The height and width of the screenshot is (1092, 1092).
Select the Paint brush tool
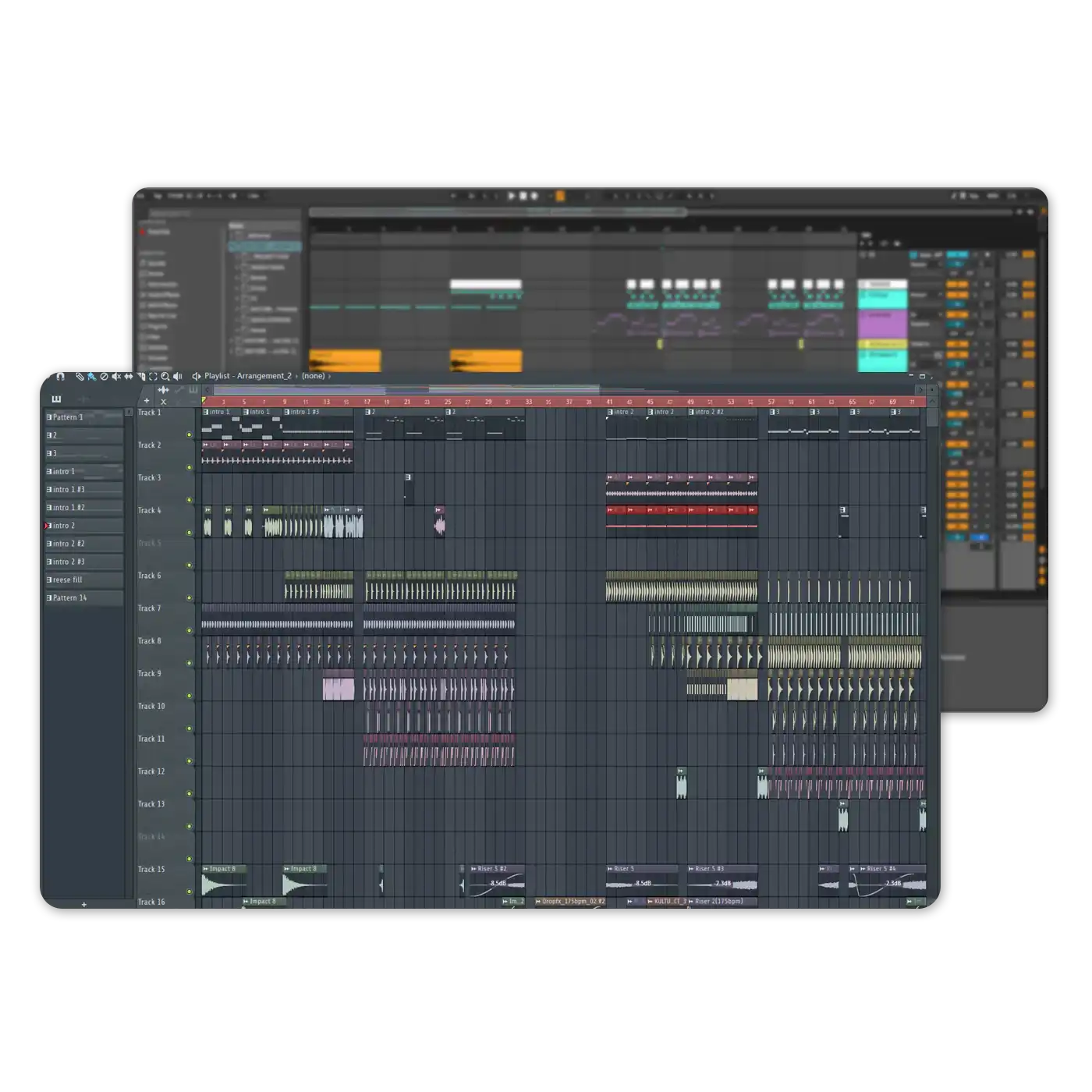[x=91, y=377]
